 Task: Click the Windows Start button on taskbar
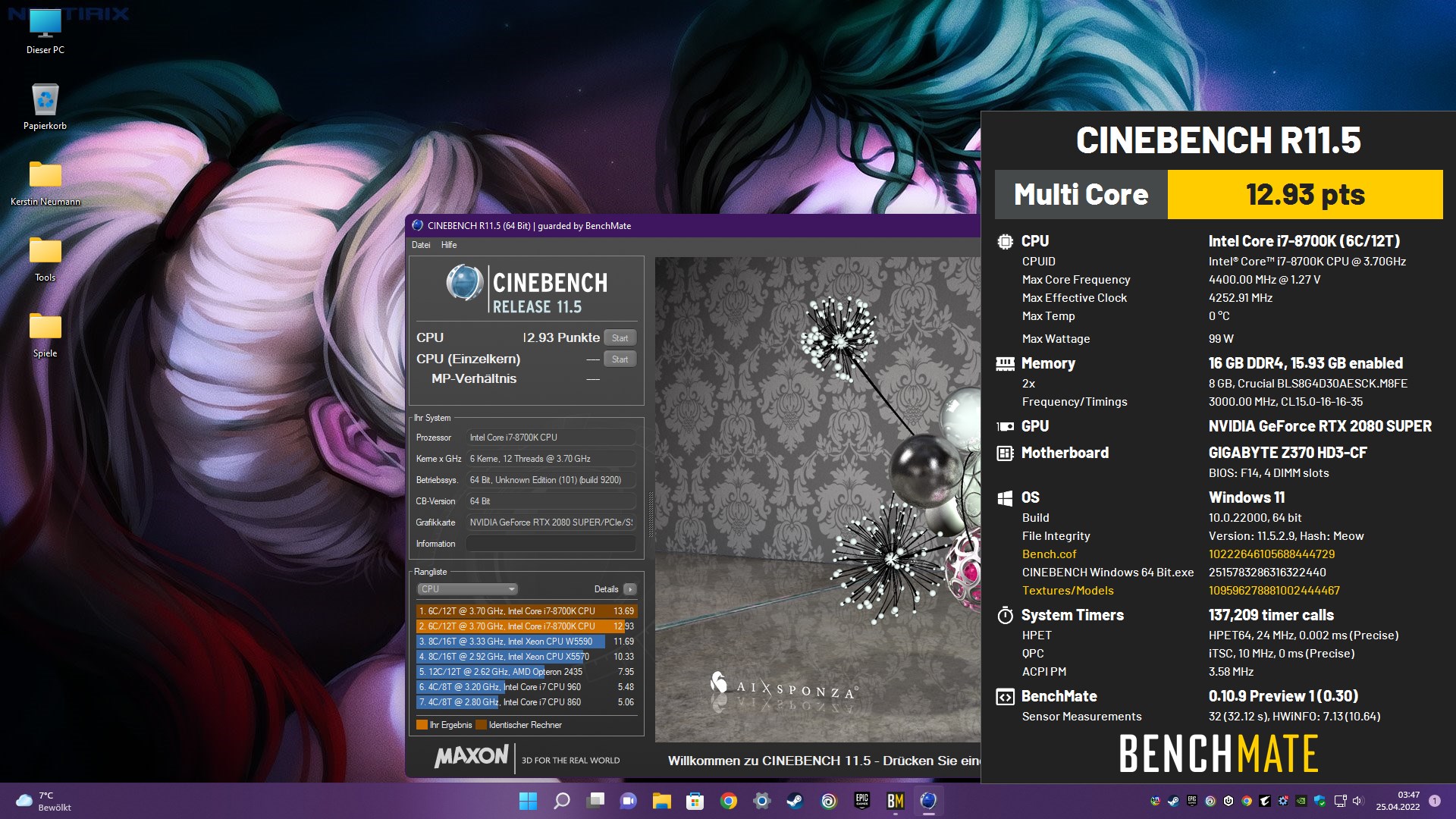pos(528,801)
